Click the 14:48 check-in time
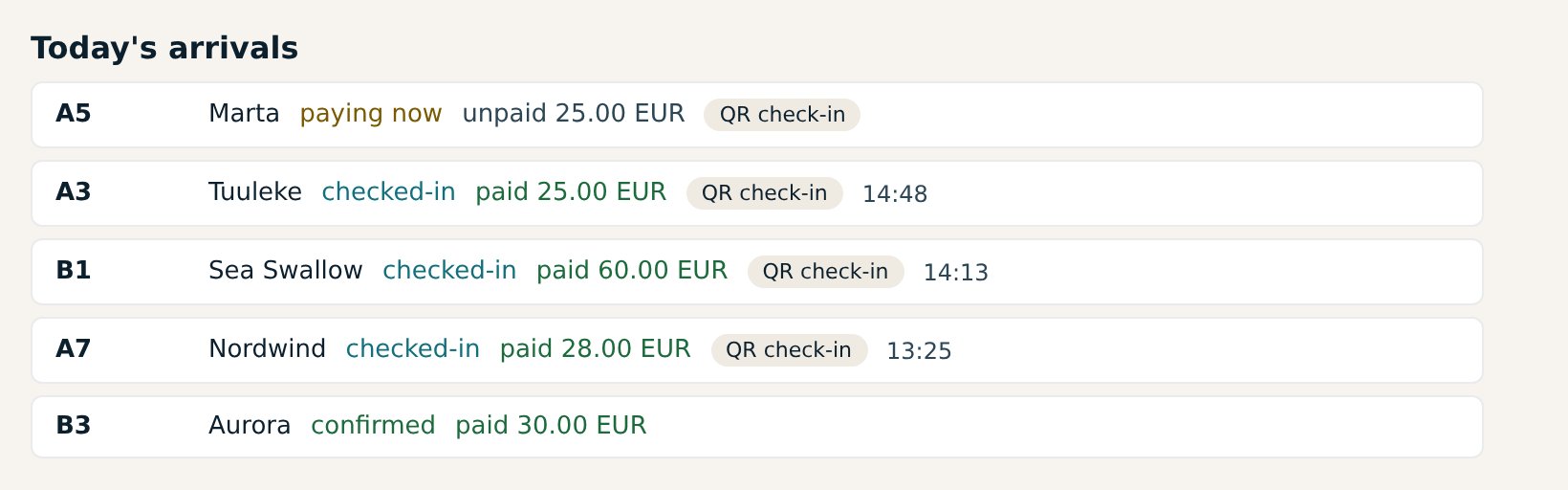Screen dimensions: 1568x490 [895, 194]
